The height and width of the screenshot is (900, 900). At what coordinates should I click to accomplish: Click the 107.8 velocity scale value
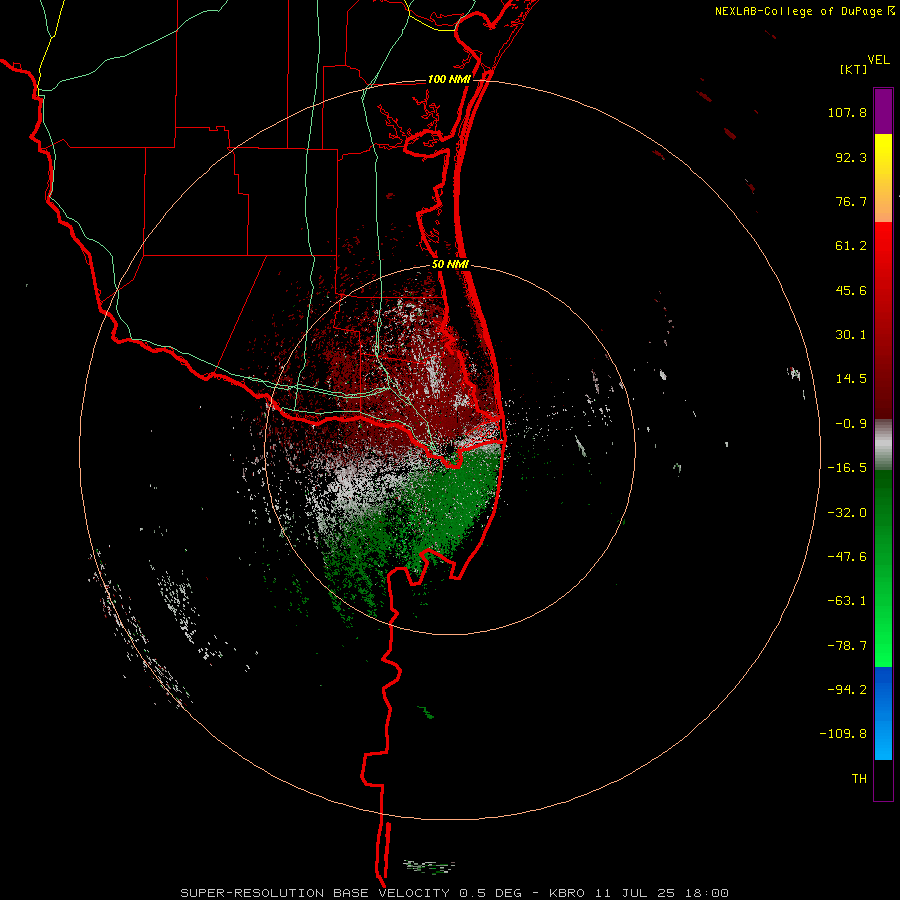[847, 112]
